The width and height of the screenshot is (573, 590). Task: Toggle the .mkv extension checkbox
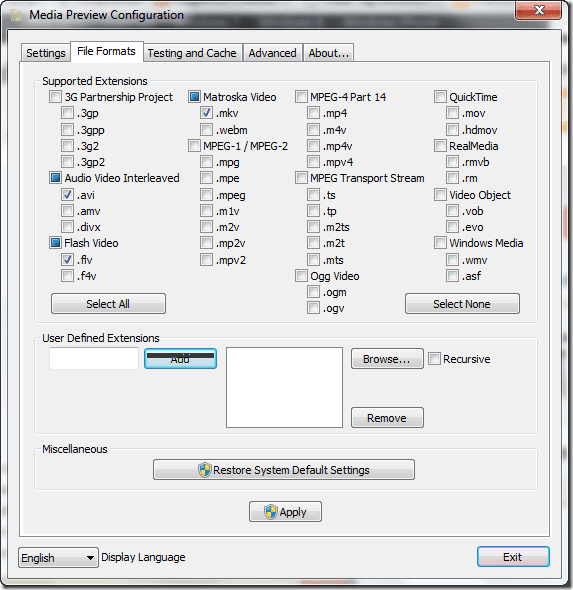point(206,113)
